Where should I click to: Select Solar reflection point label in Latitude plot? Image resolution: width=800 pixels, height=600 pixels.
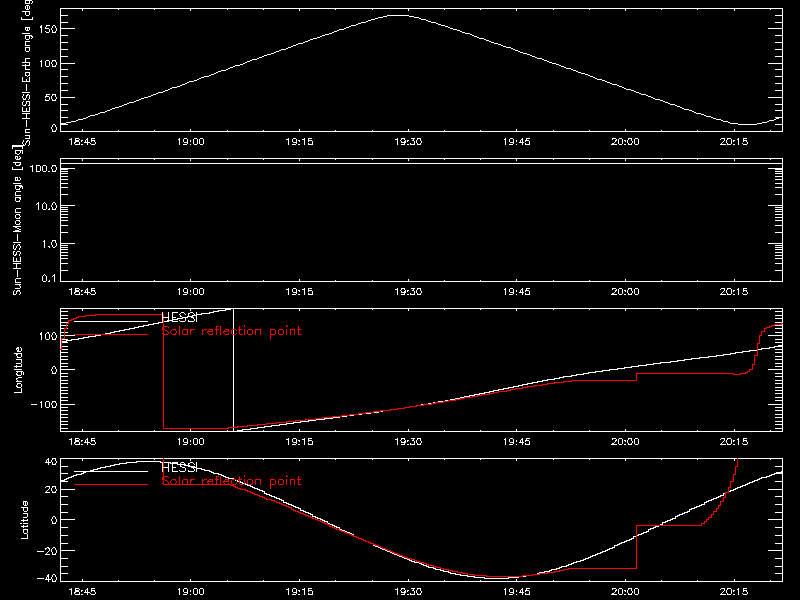231,481
